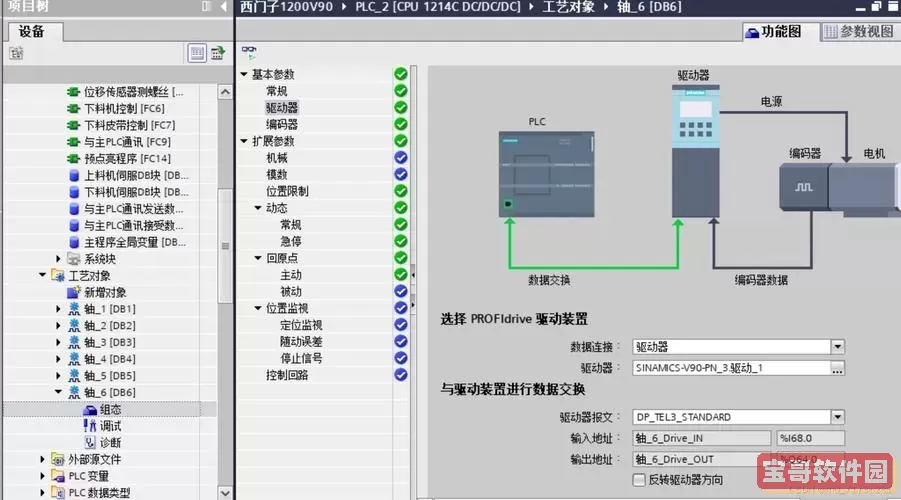Select 轴_3 [DB3] in project tree
Screen dimensions: 901x500
point(110,342)
